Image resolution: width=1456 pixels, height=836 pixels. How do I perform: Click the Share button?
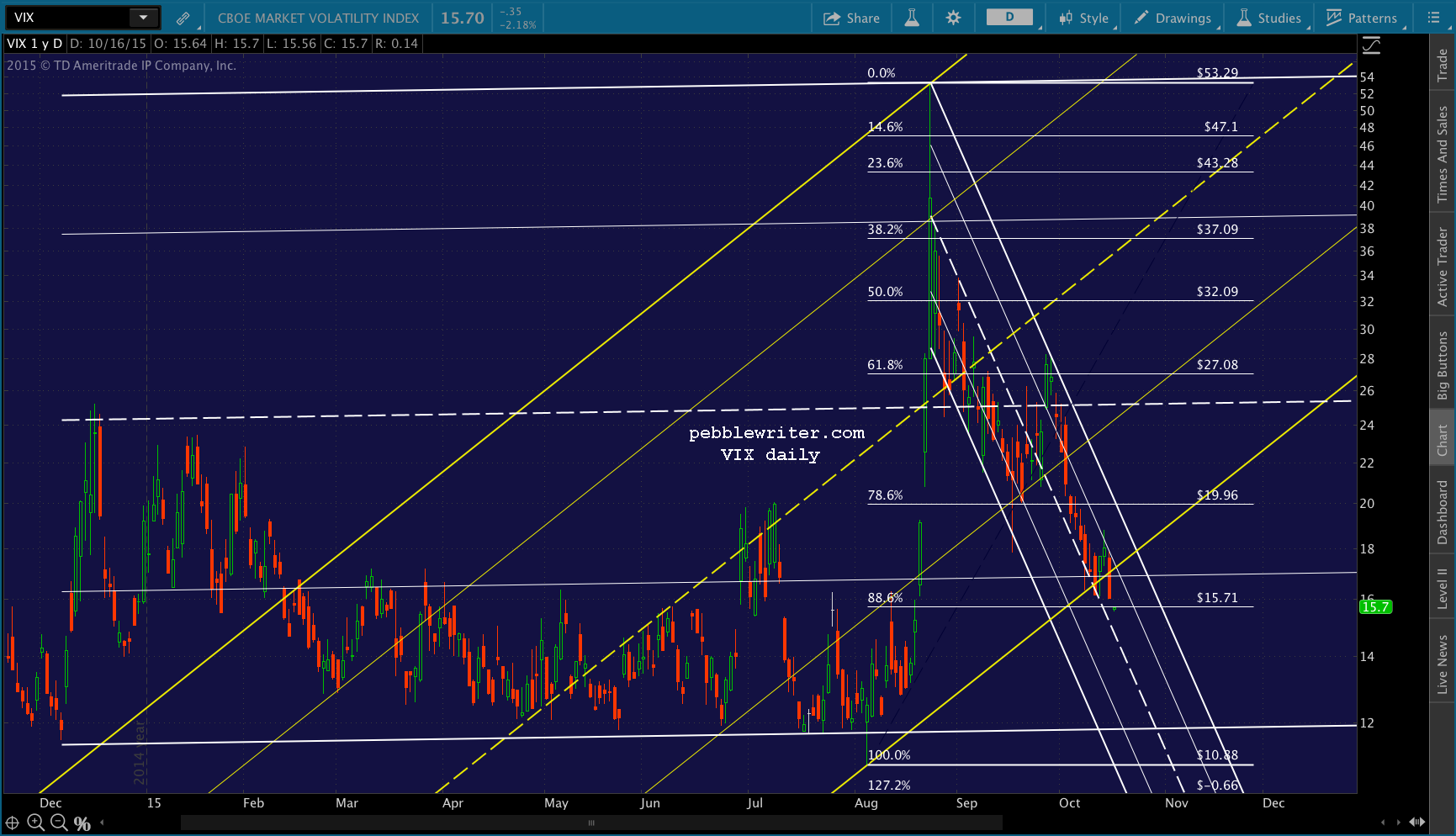(x=851, y=18)
